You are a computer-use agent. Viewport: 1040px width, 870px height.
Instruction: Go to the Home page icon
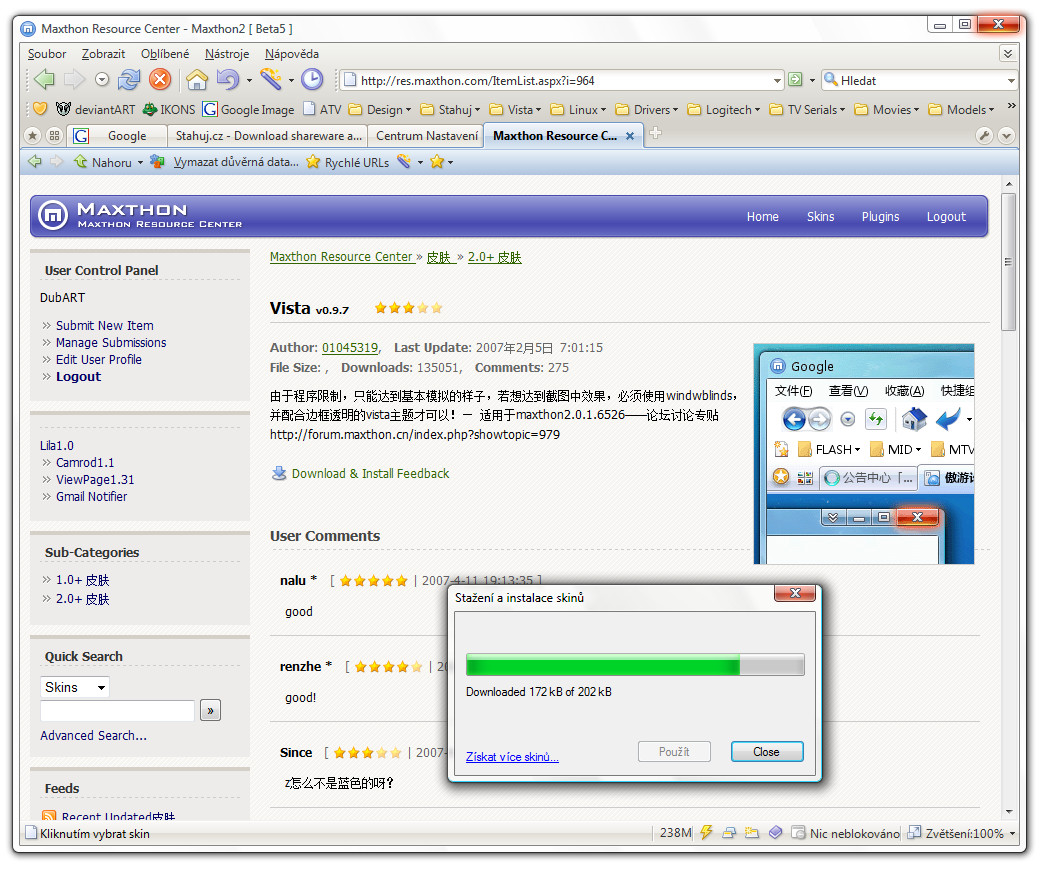[x=197, y=80]
